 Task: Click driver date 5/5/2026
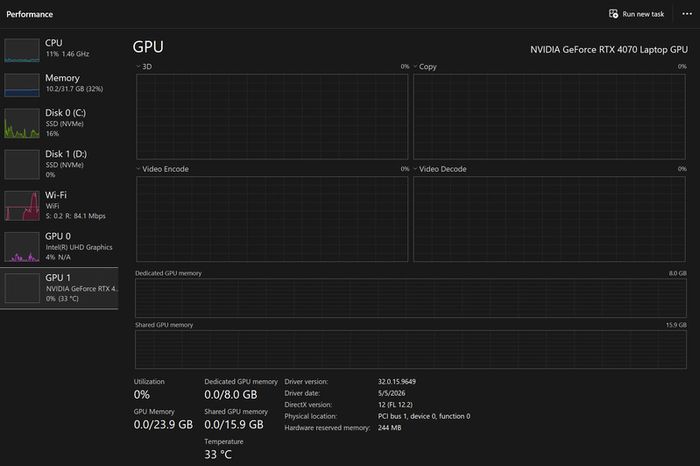392,393
